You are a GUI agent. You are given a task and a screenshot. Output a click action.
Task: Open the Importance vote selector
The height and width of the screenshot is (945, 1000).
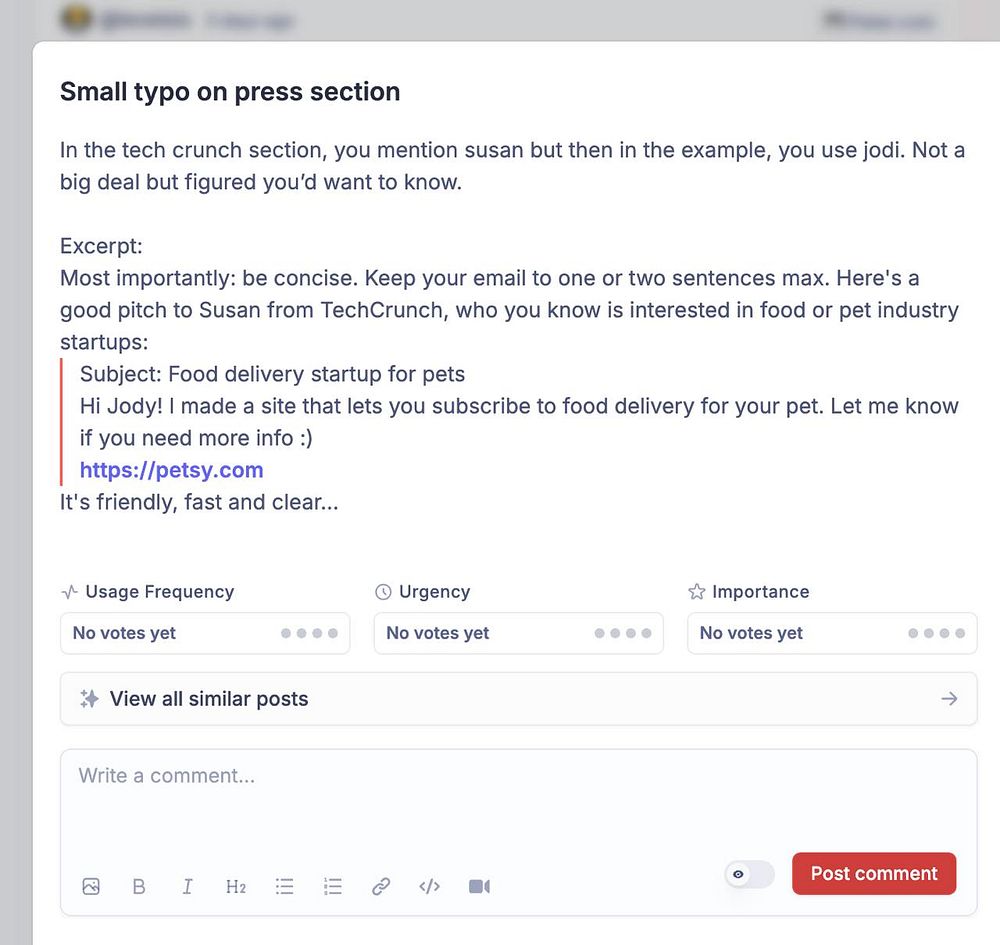click(x=832, y=633)
